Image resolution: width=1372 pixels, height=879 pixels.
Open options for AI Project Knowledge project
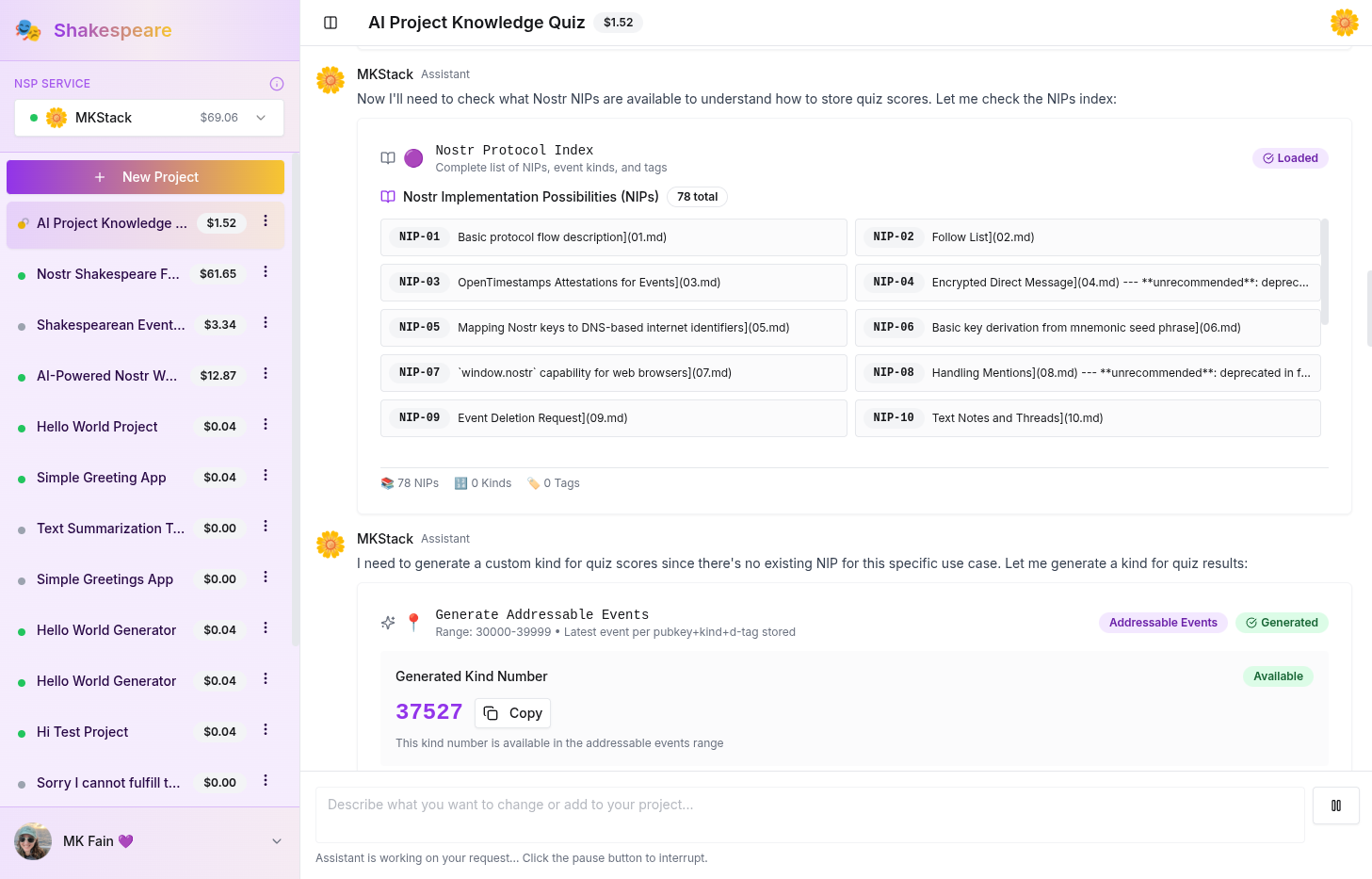pos(266,221)
